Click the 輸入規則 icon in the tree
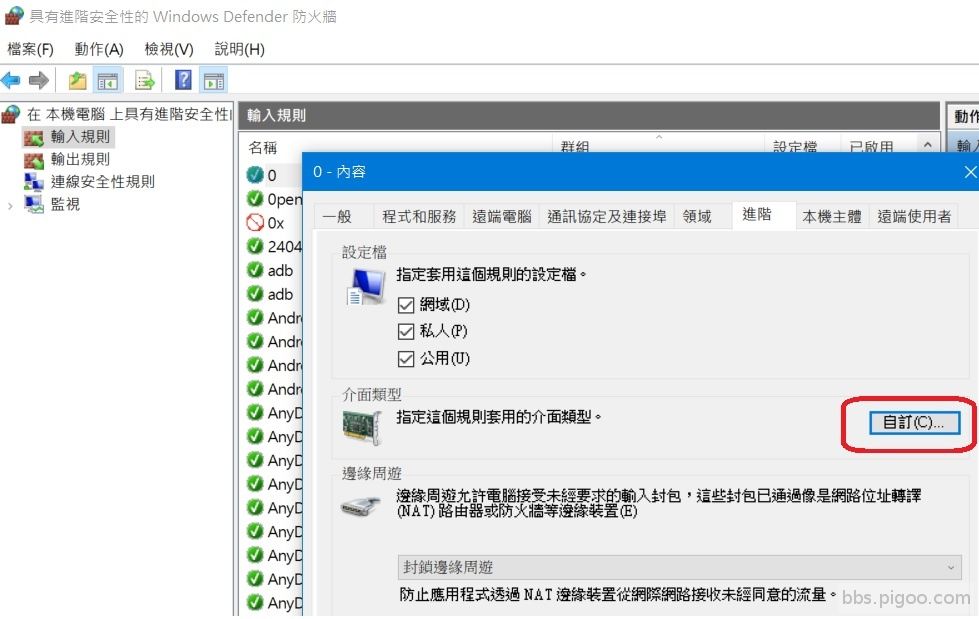The width and height of the screenshot is (979, 619). [34, 137]
